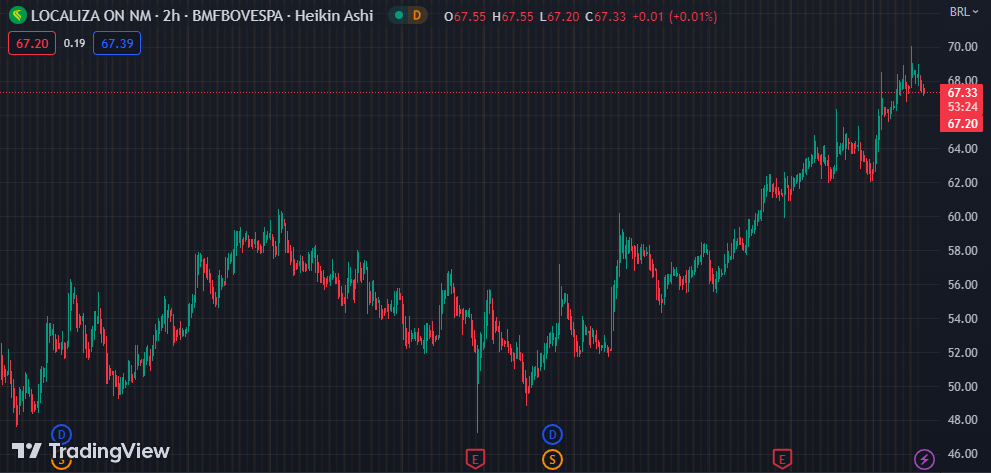Screen dimensions: 991x473
Task: Toggle the D data-mode pill with green dot
Action: pos(407,16)
